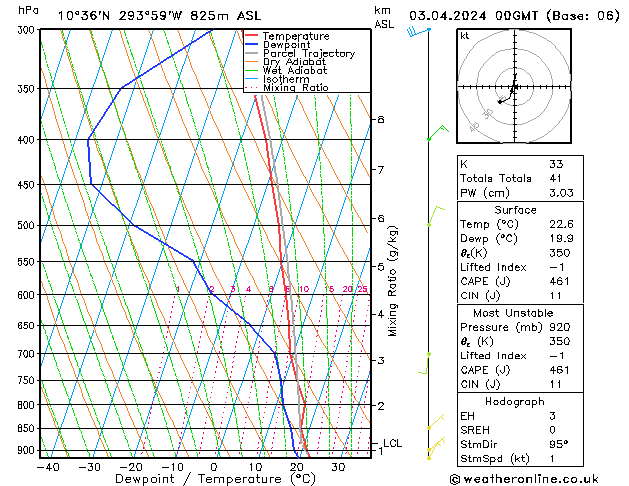
Task: Click the coordinates title '10°36'N 293°59'W 825m ASL'
Action: click(159, 16)
